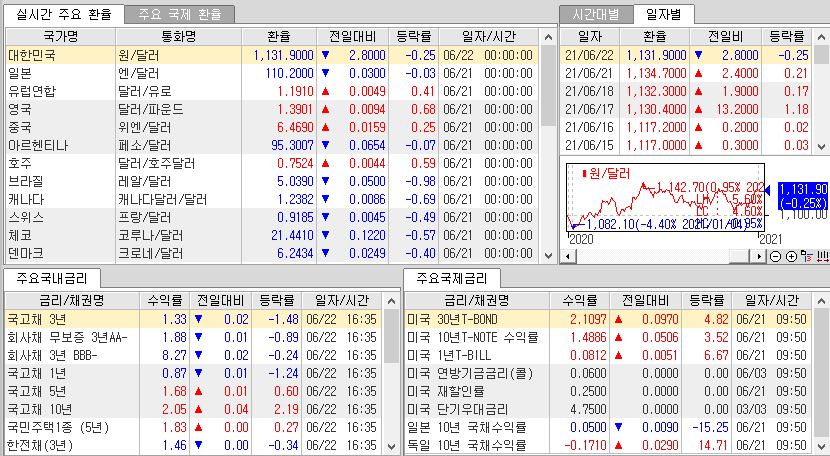Open the chart settings icon beside zoom-in
This screenshot has width=830, height=456.
coord(807,257)
